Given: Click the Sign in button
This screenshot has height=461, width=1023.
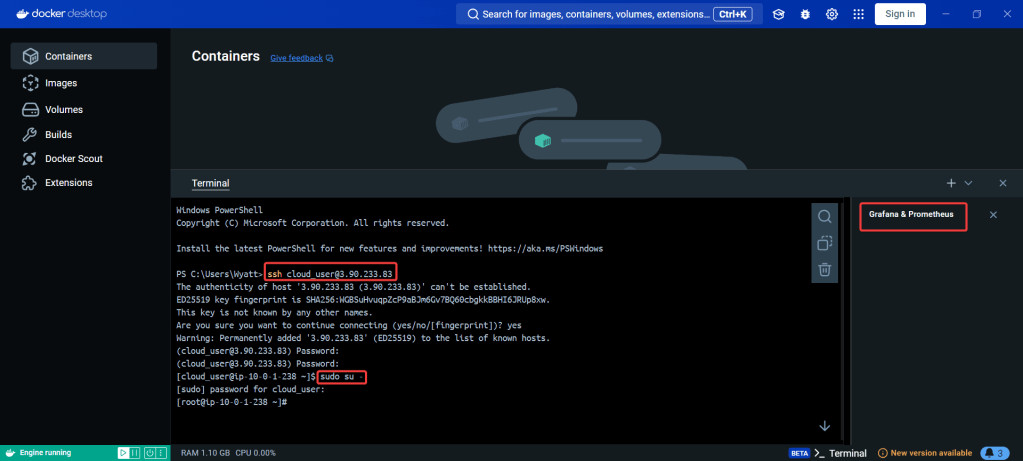Looking at the screenshot, I should (899, 14).
